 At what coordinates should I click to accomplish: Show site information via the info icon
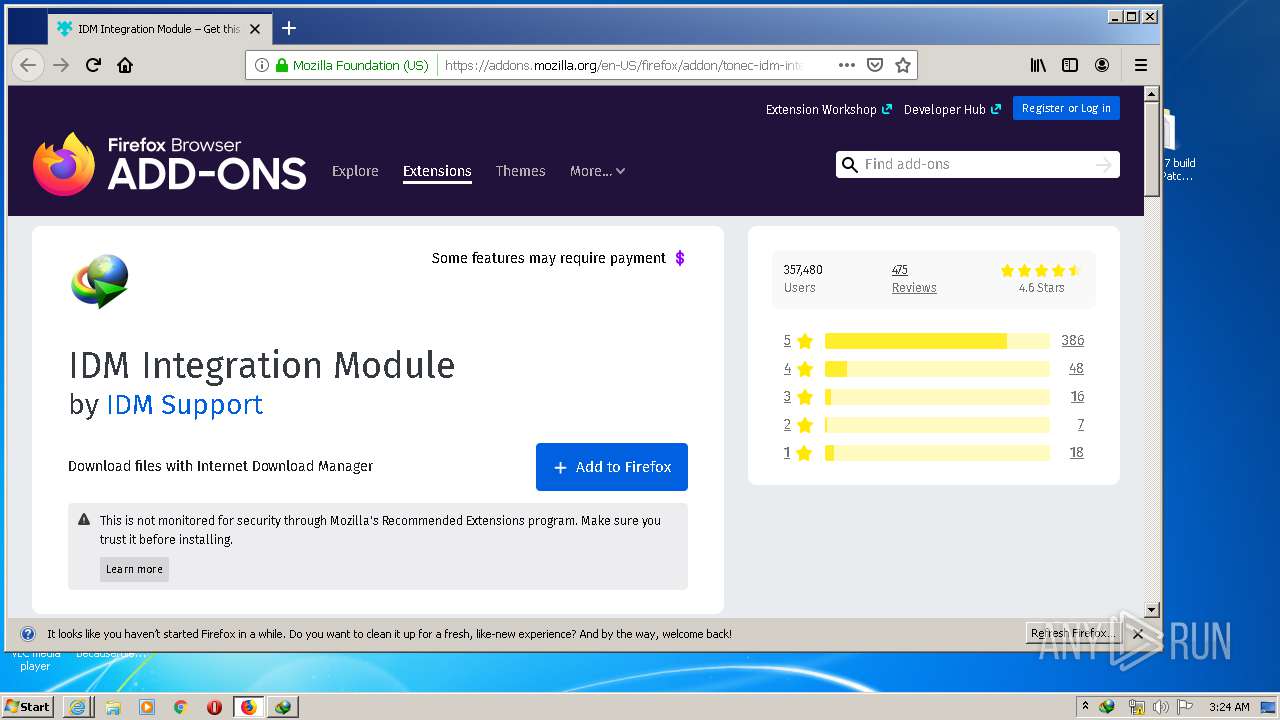pos(262,65)
